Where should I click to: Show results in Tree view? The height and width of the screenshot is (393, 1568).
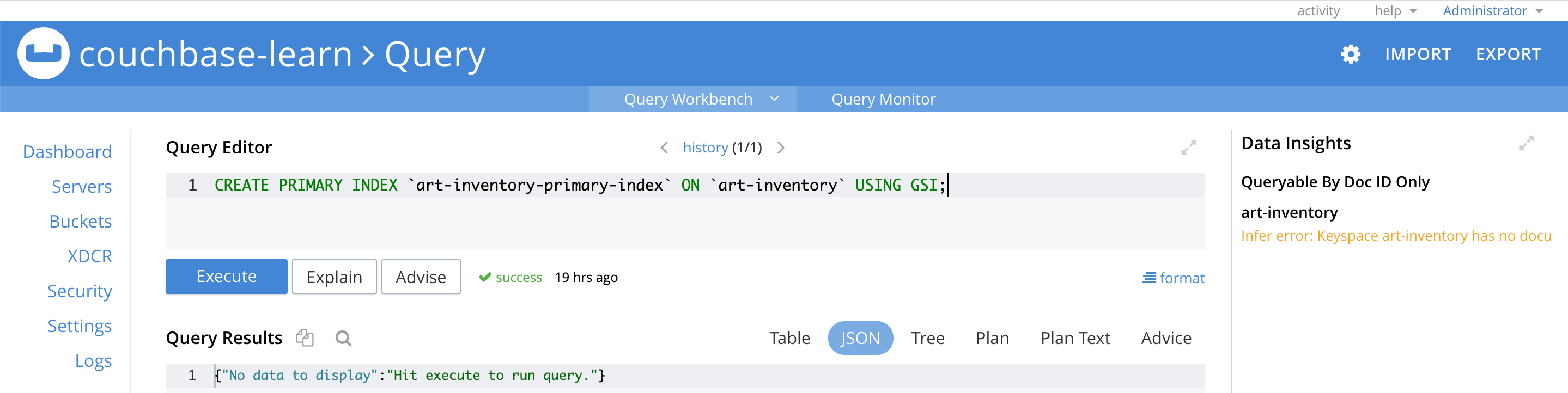(x=928, y=338)
